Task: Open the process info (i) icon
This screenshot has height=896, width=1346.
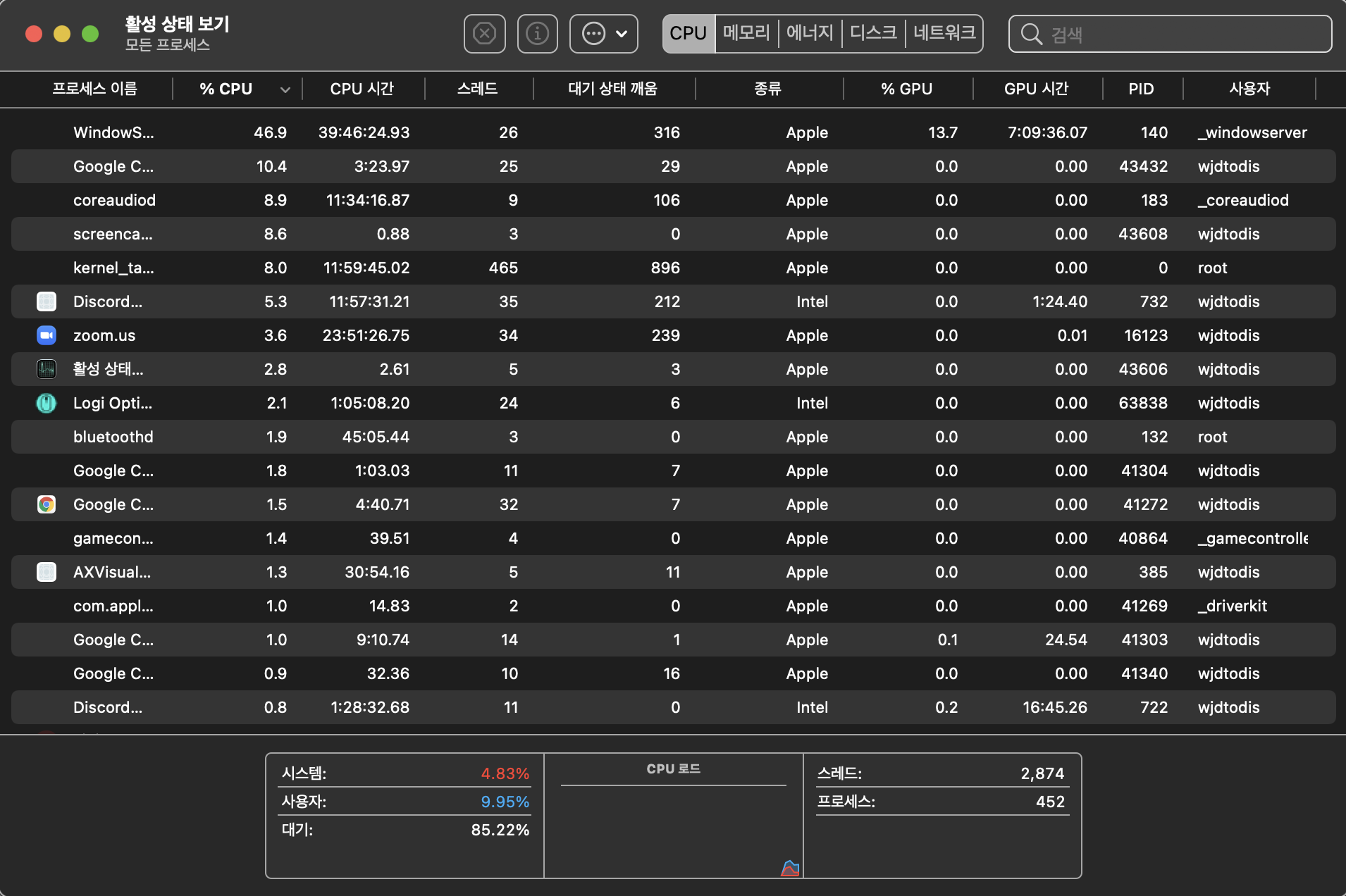Action: point(537,33)
